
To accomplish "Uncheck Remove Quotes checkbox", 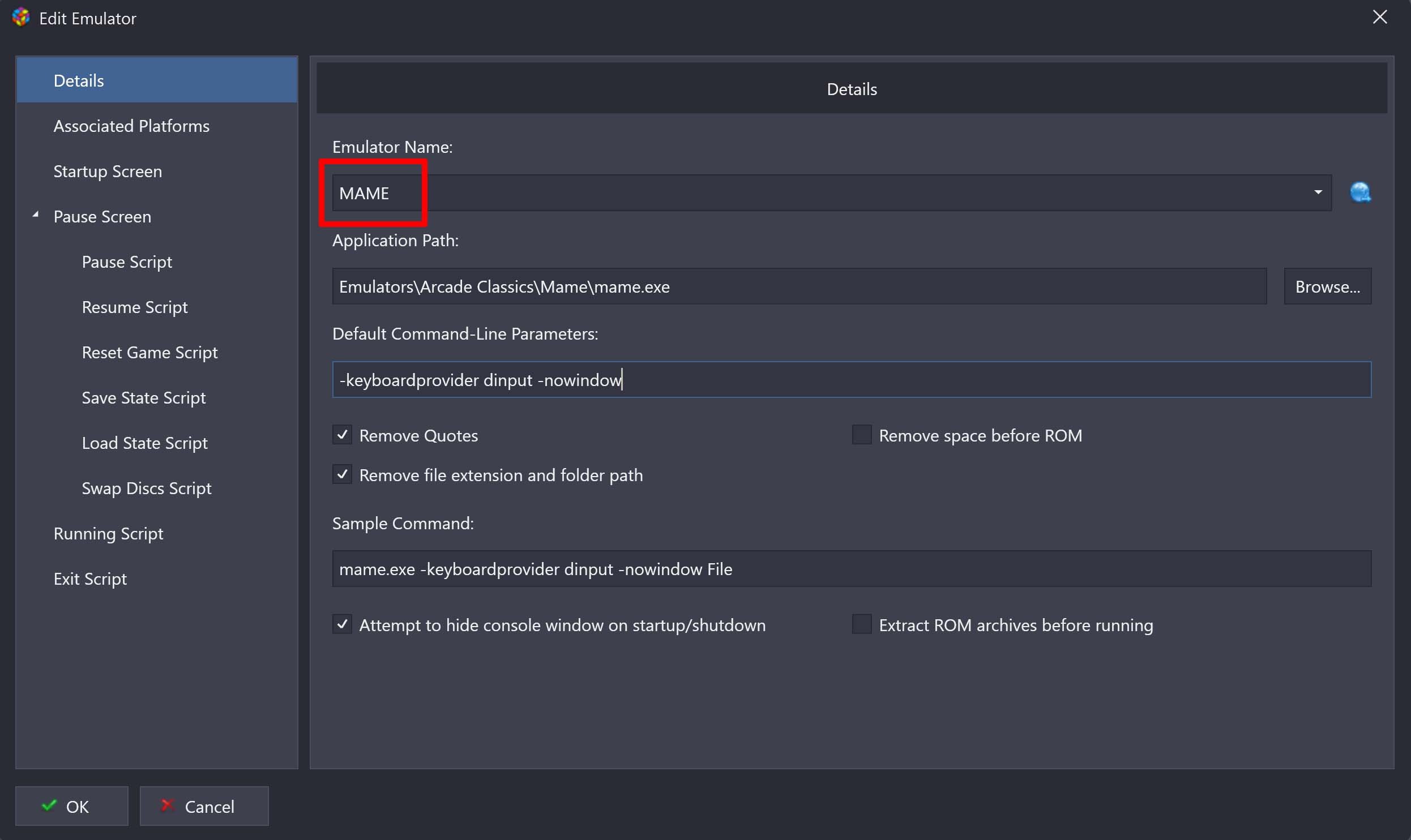I will (342, 435).
